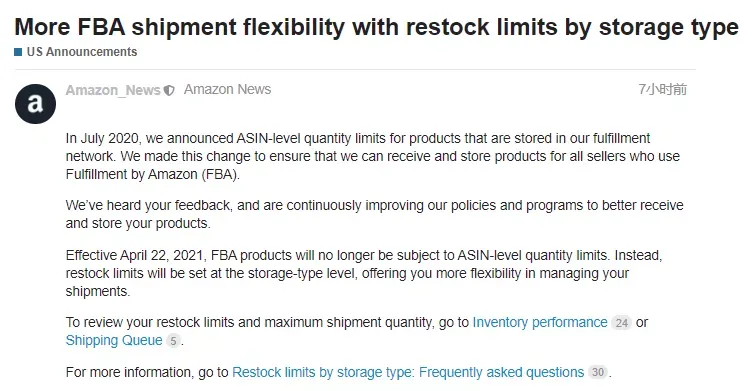Click the Amazon News display name
The height and width of the screenshot is (391, 753).
tap(227, 89)
